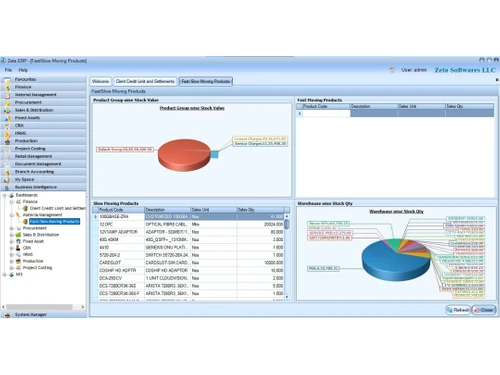The width and height of the screenshot is (500, 375).
Task: Click the Fixed Assets module icon
Action: pyautogui.click(x=7, y=118)
